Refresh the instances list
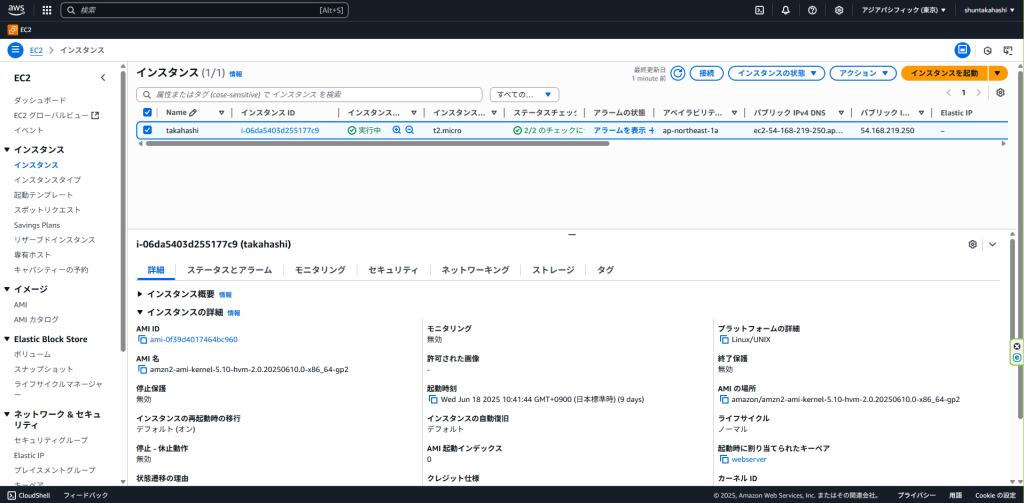Viewport: 1024px width, 503px height. pyautogui.click(x=678, y=73)
